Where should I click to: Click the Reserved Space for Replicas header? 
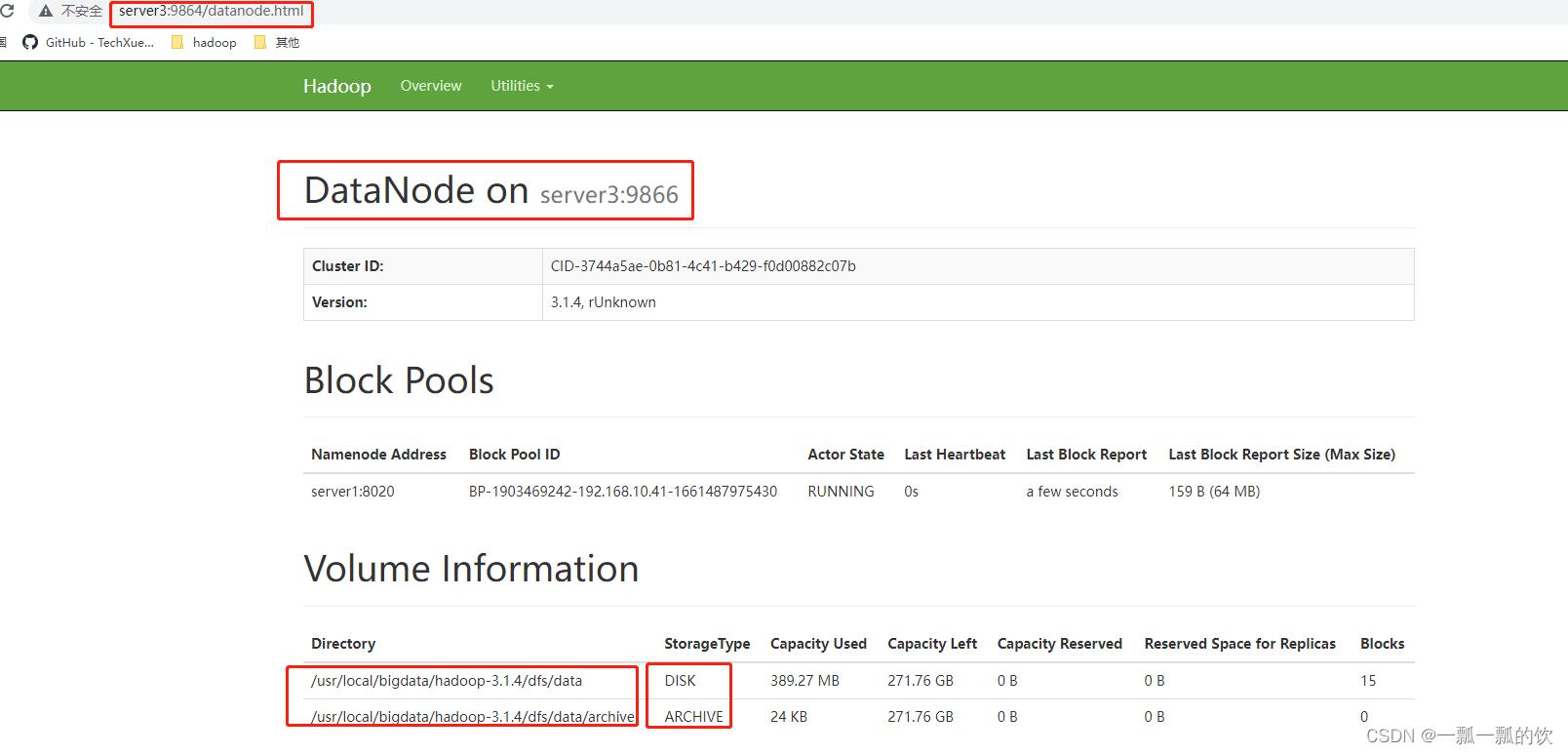tap(1239, 644)
